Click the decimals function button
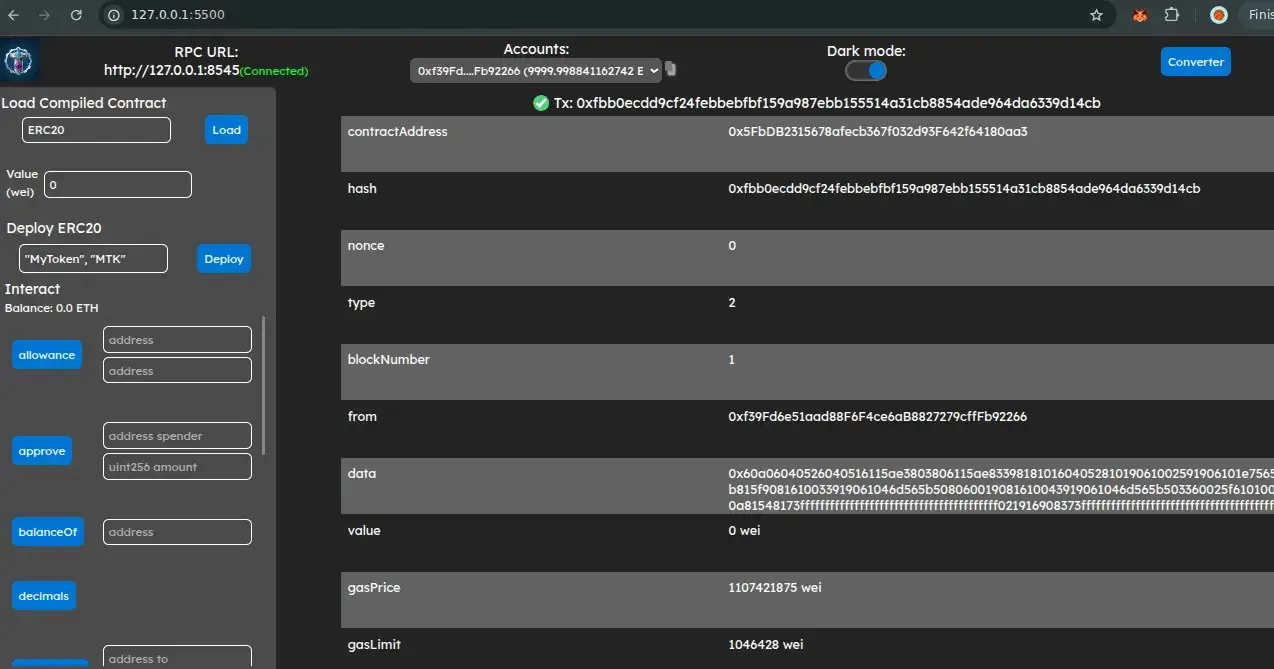 pos(43,595)
